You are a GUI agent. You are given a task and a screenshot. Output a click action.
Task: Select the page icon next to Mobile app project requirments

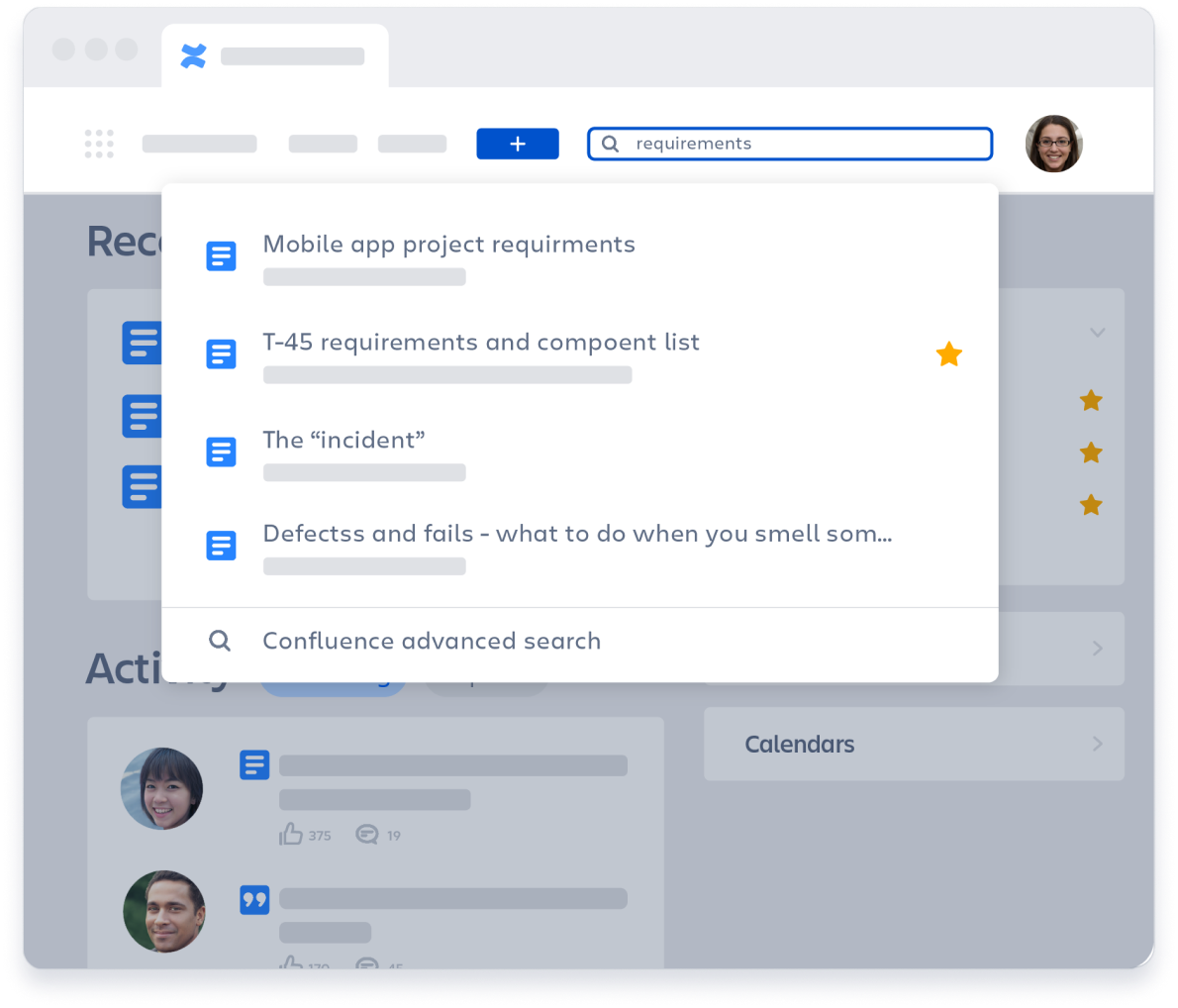(x=221, y=255)
